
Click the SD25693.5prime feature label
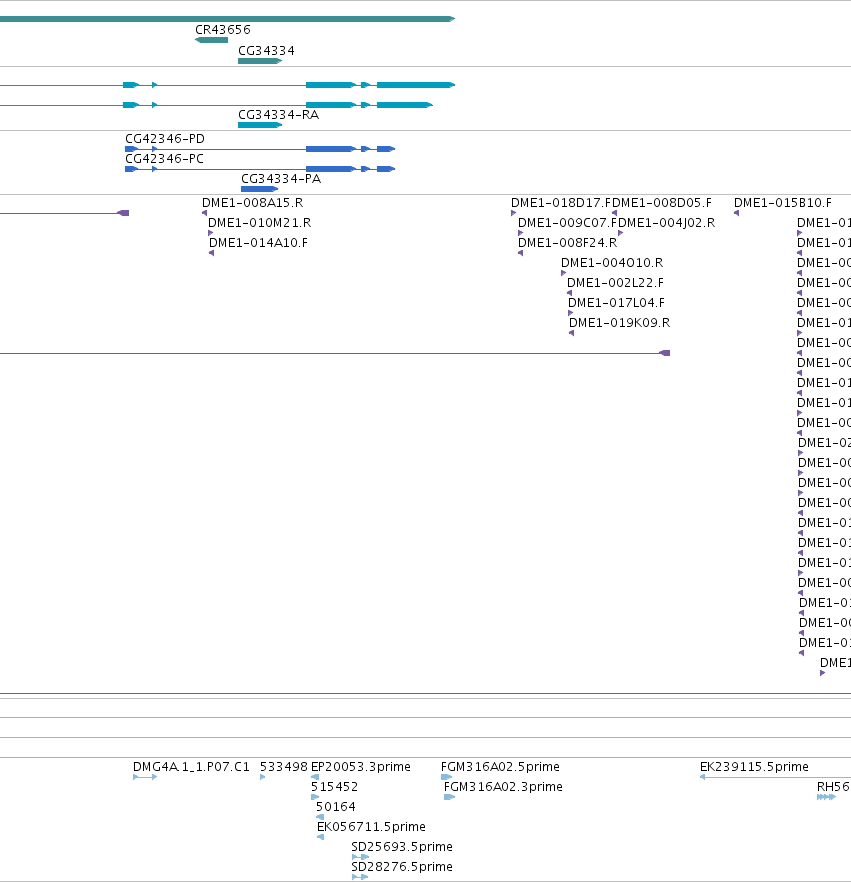[402, 847]
